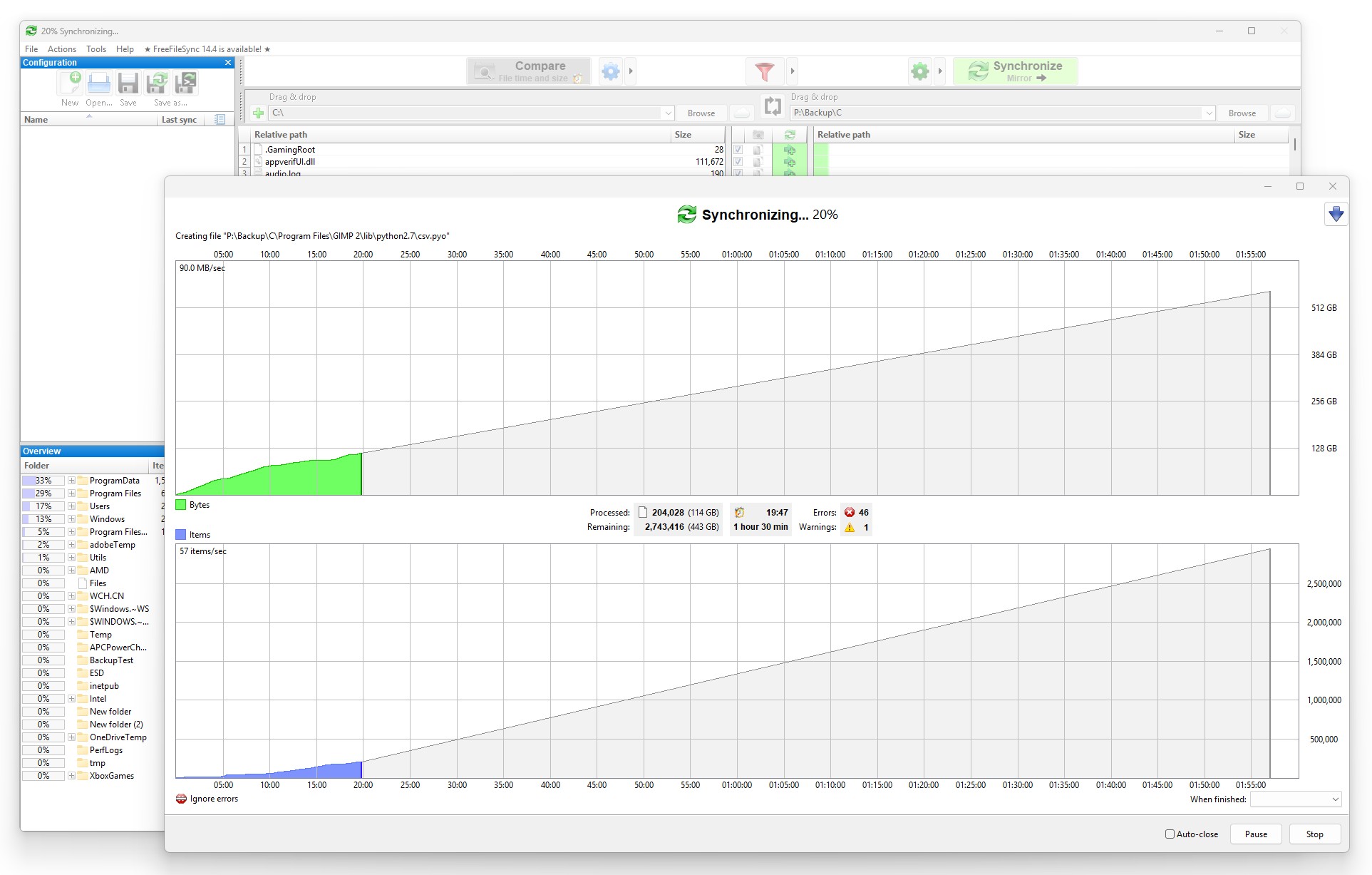
Task: Open the red filter funnel icon
Action: coord(764,71)
